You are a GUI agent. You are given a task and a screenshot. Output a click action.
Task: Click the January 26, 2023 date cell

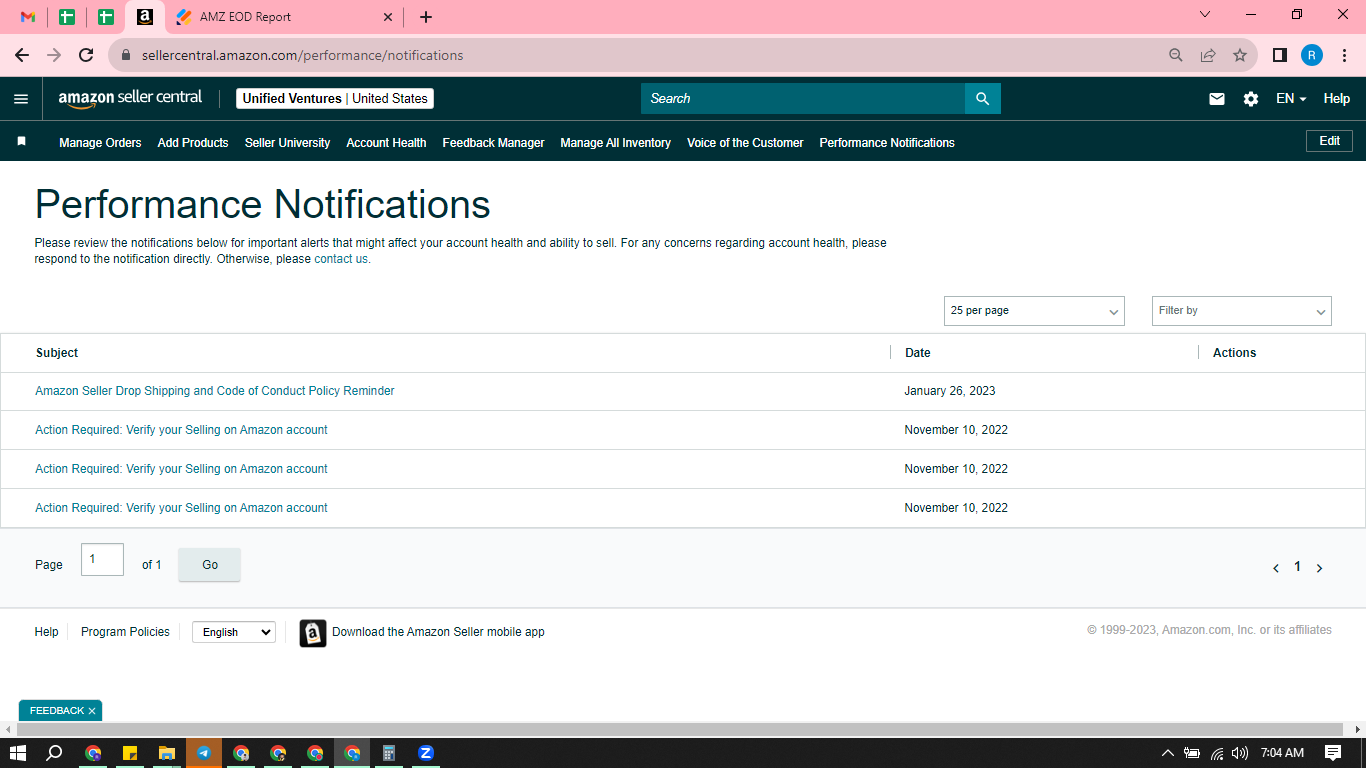pyautogui.click(x=950, y=391)
